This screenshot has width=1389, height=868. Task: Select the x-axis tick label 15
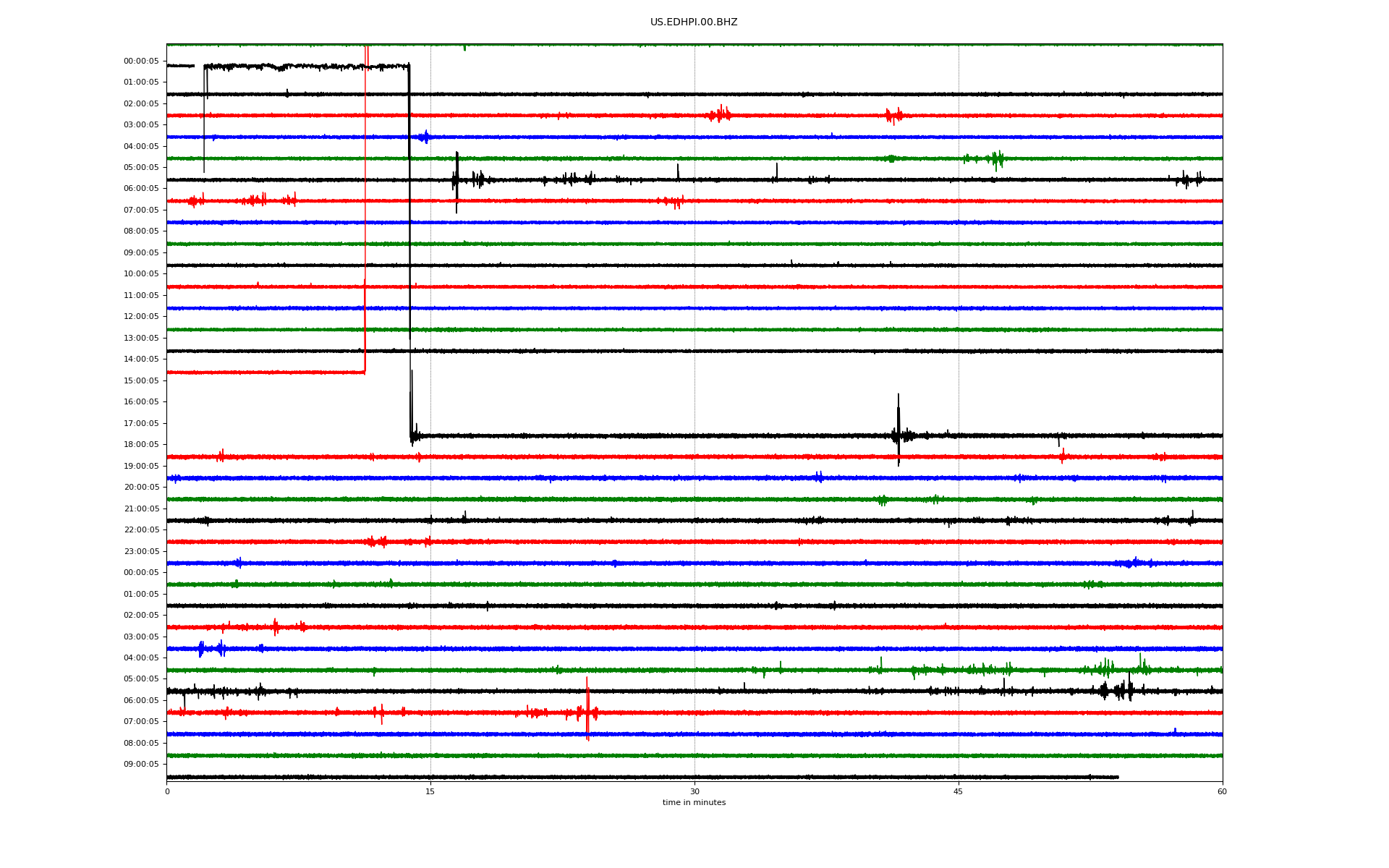tap(430, 791)
